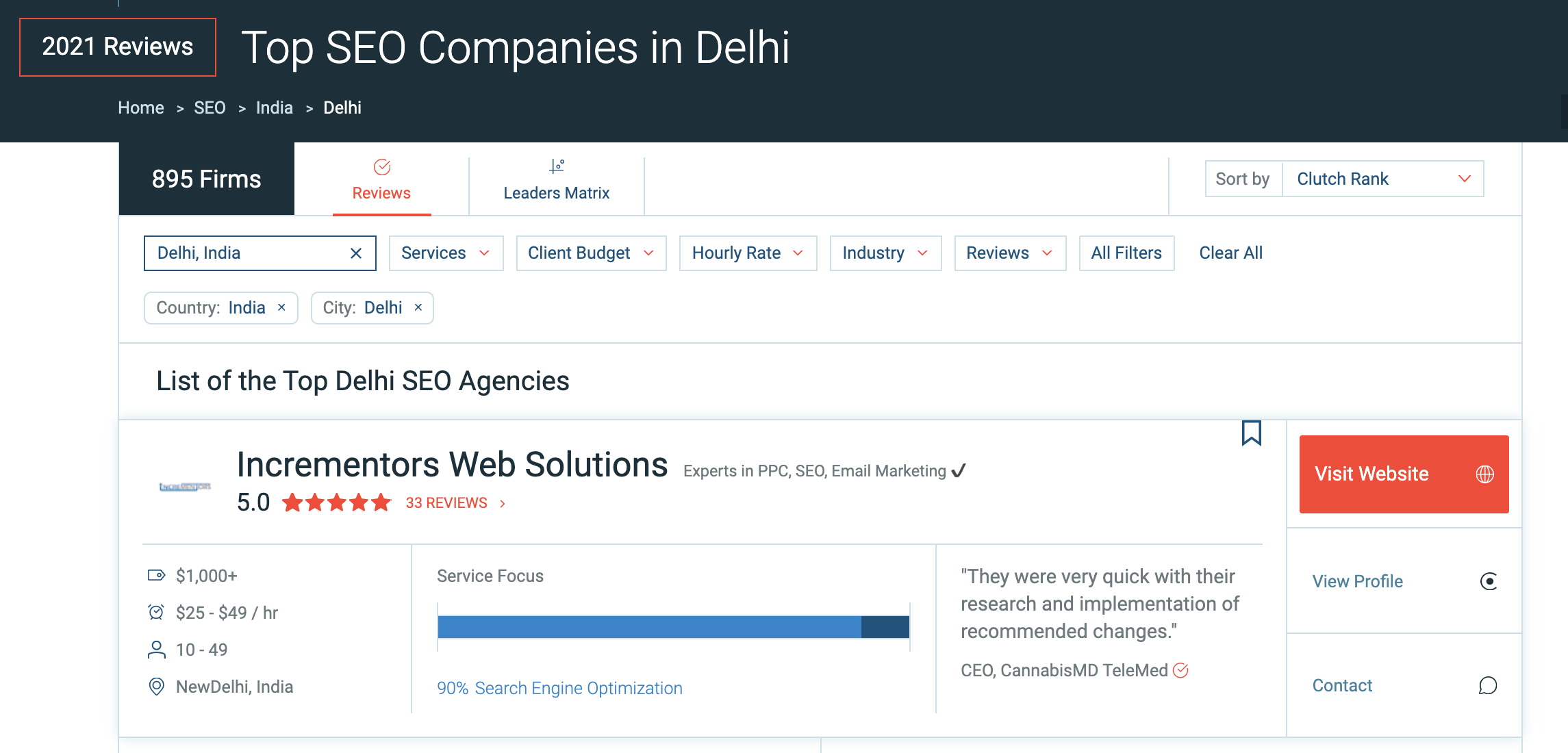Viewport: 1568px width, 753px height.
Task: Go to SEO breadcrumb
Action: [x=210, y=107]
